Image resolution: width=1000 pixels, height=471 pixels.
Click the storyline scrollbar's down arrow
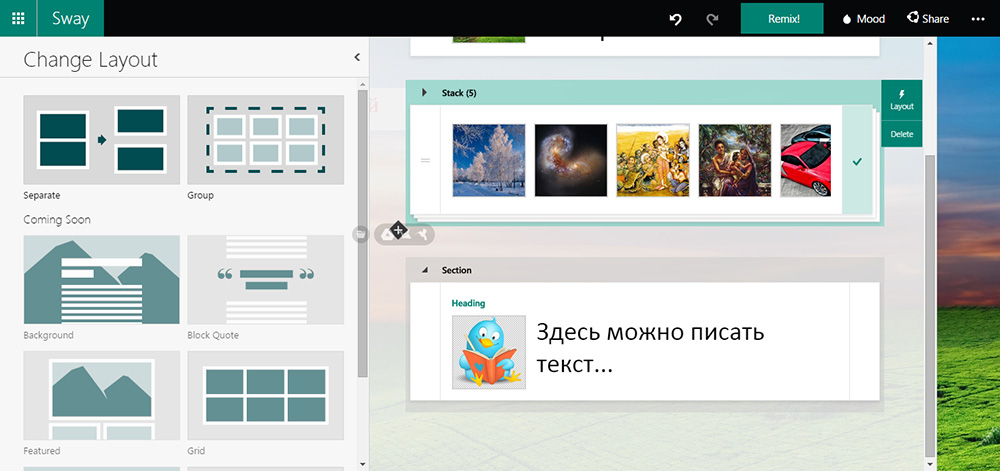click(x=930, y=465)
